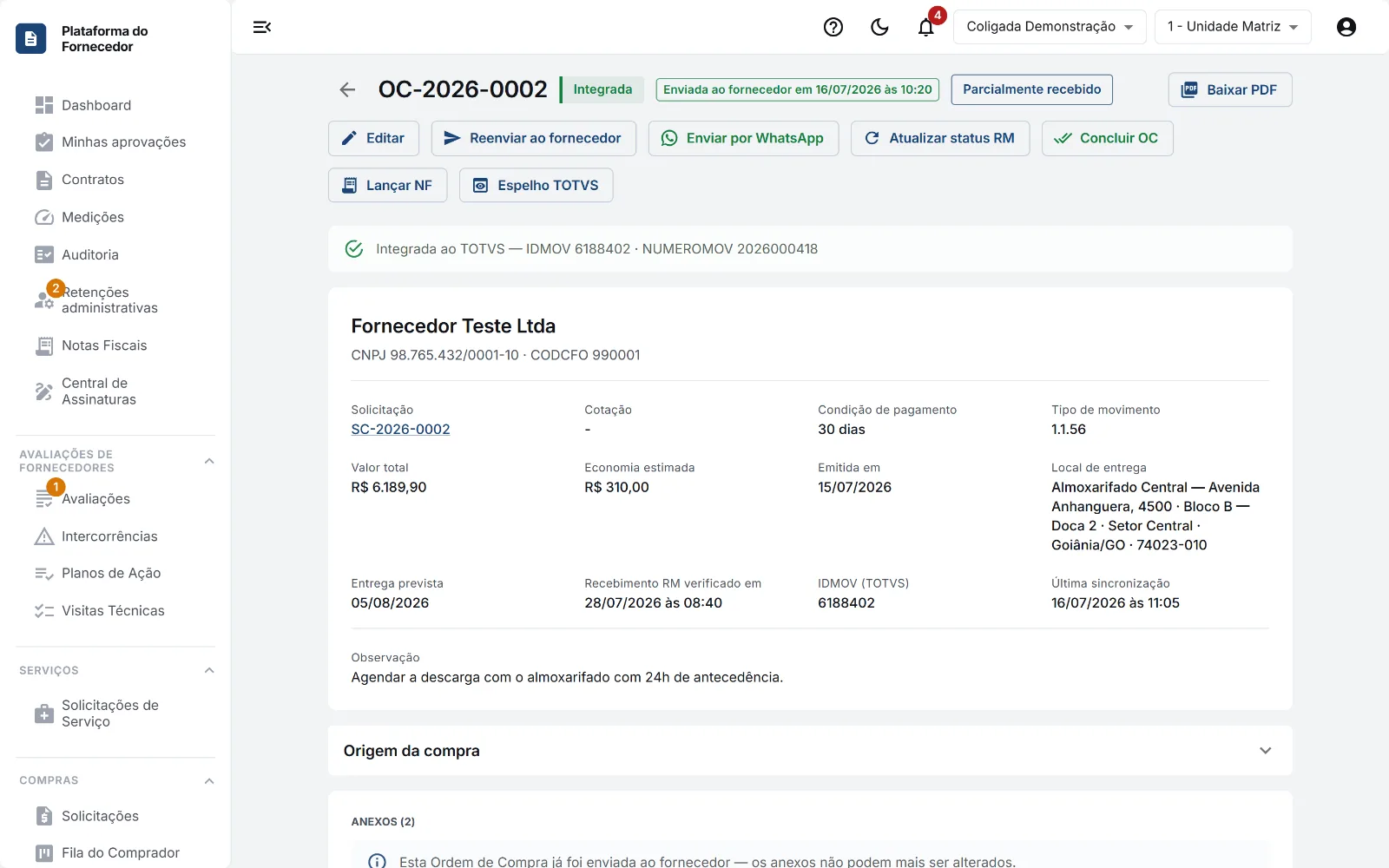Viewport: 1389px width, 868px height.
Task: Open notifications bell with 4 badge
Action: pos(926,27)
